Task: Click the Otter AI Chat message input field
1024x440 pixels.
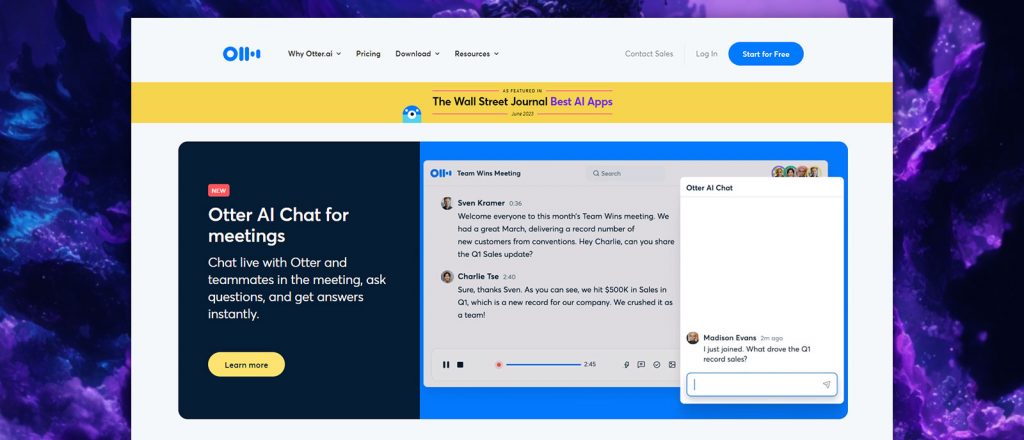Action: coord(761,385)
